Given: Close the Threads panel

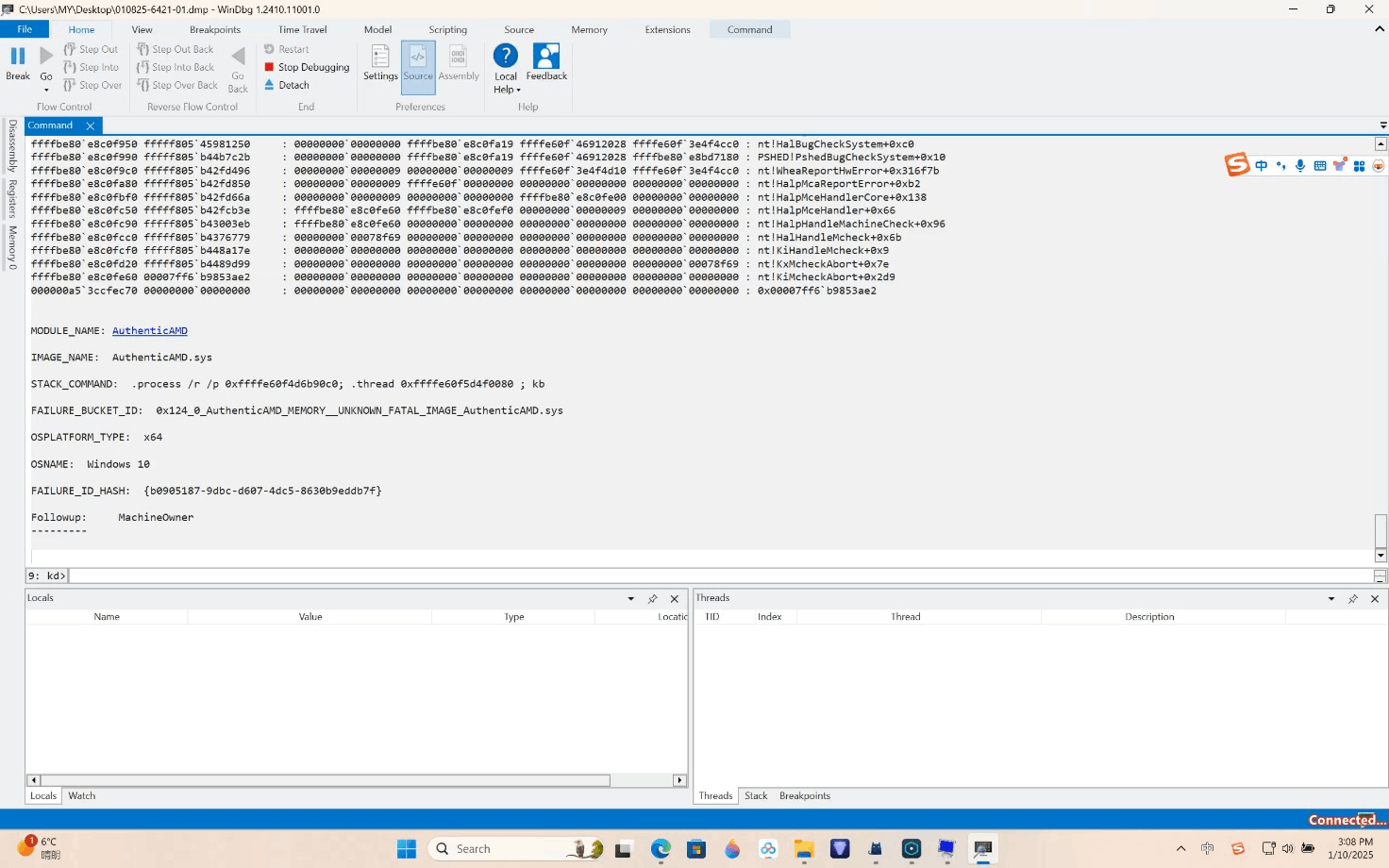Looking at the screenshot, I should pos(1375,599).
